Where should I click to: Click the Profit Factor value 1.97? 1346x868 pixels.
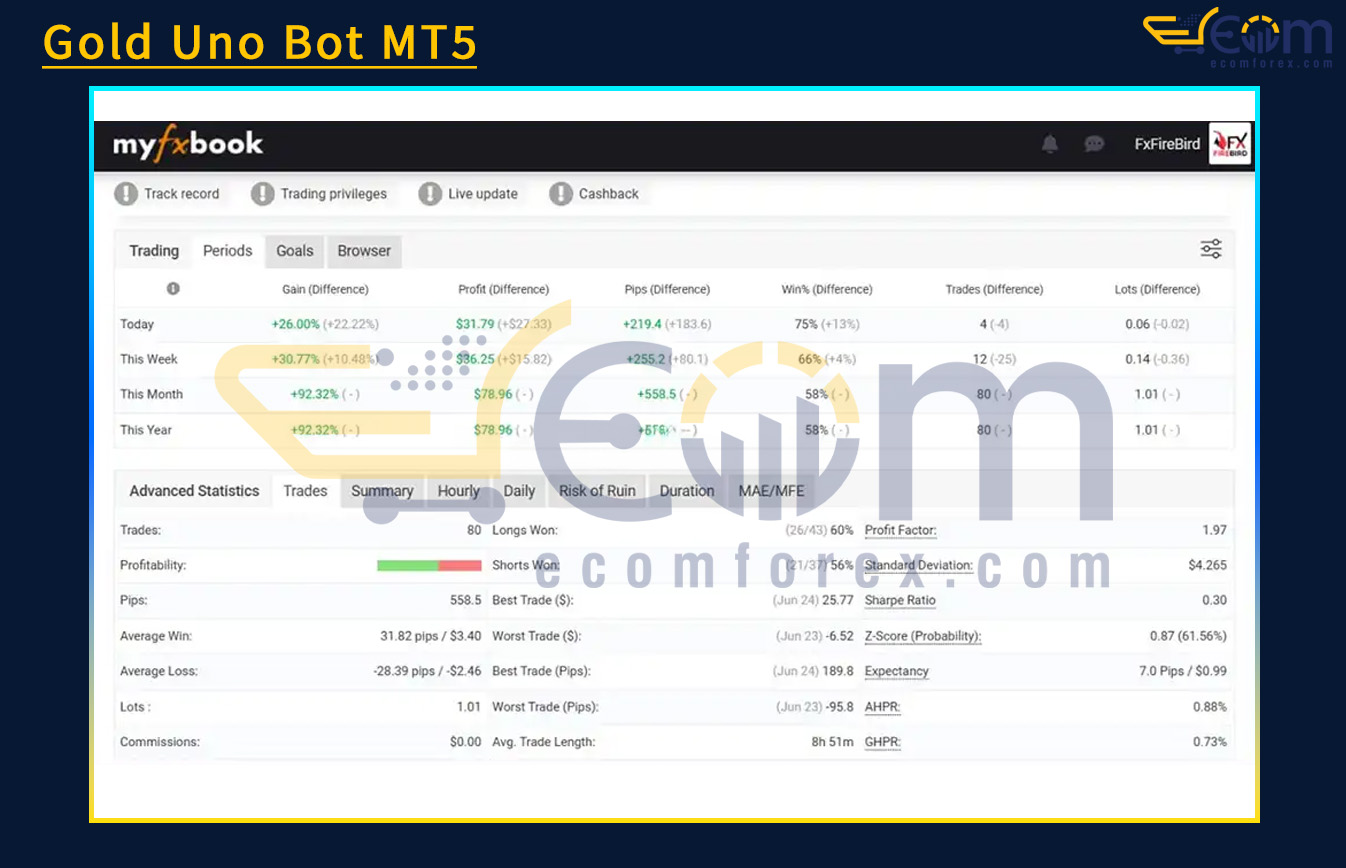coord(1214,530)
